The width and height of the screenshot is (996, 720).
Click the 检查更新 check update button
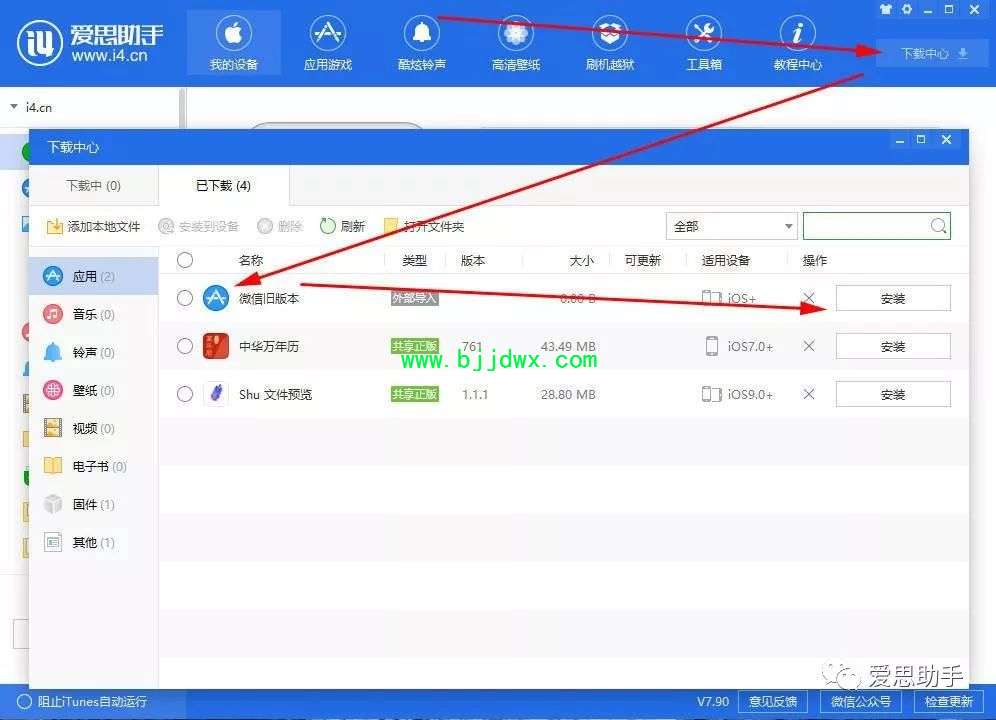point(949,702)
